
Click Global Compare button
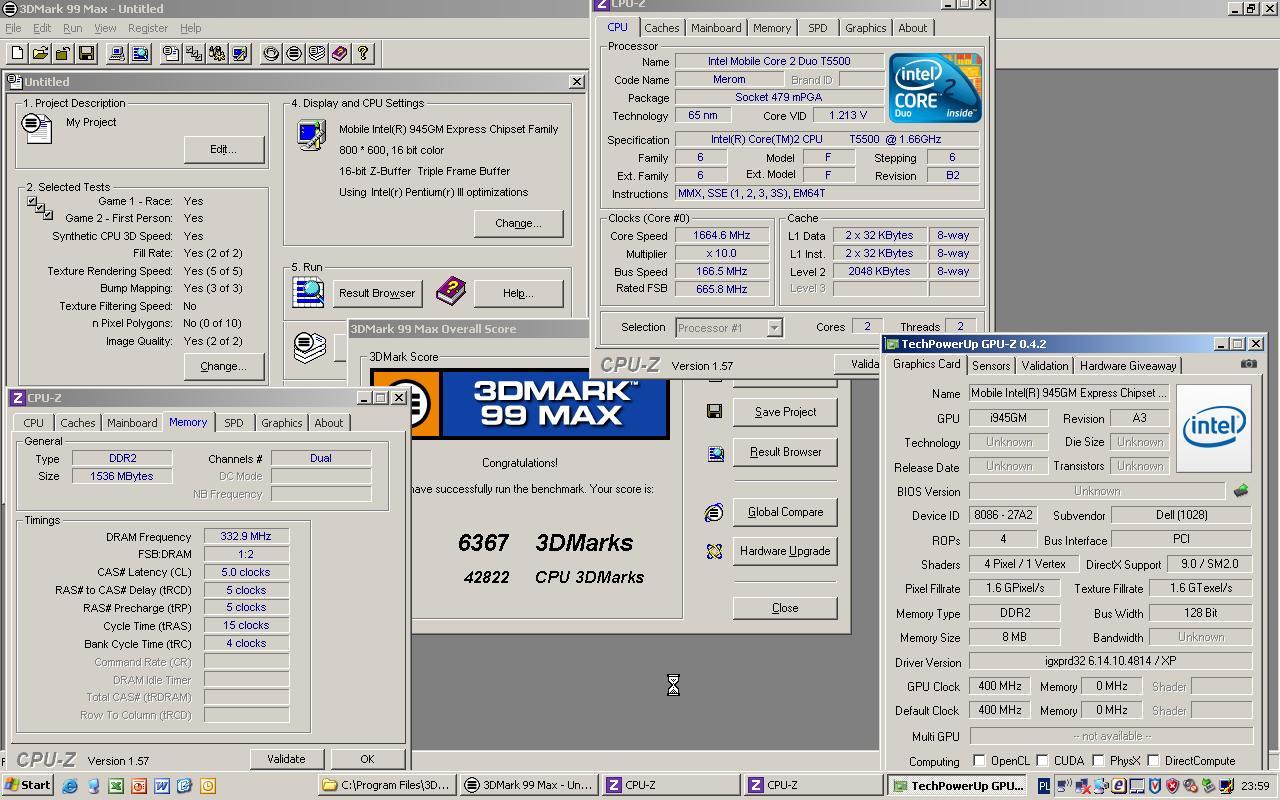tap(785, 512)
